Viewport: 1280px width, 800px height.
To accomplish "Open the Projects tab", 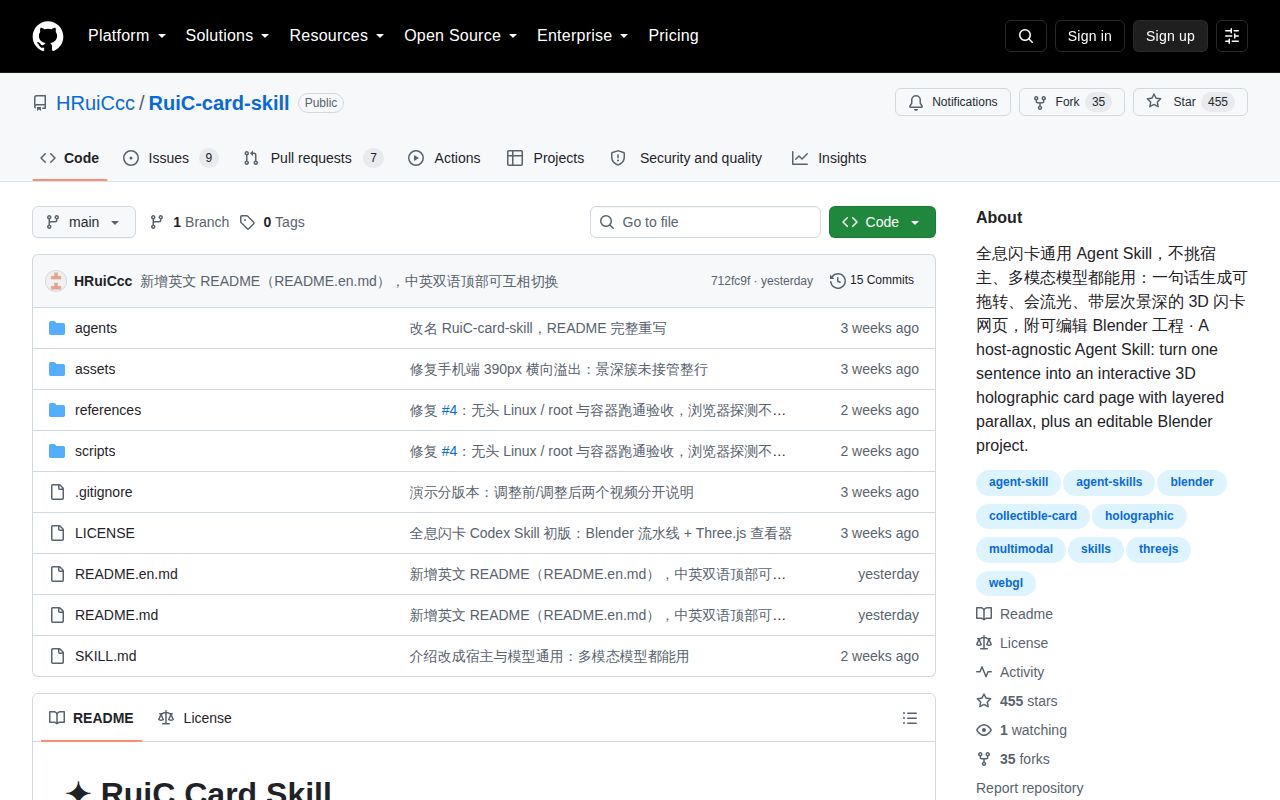I will click(545, 158).
